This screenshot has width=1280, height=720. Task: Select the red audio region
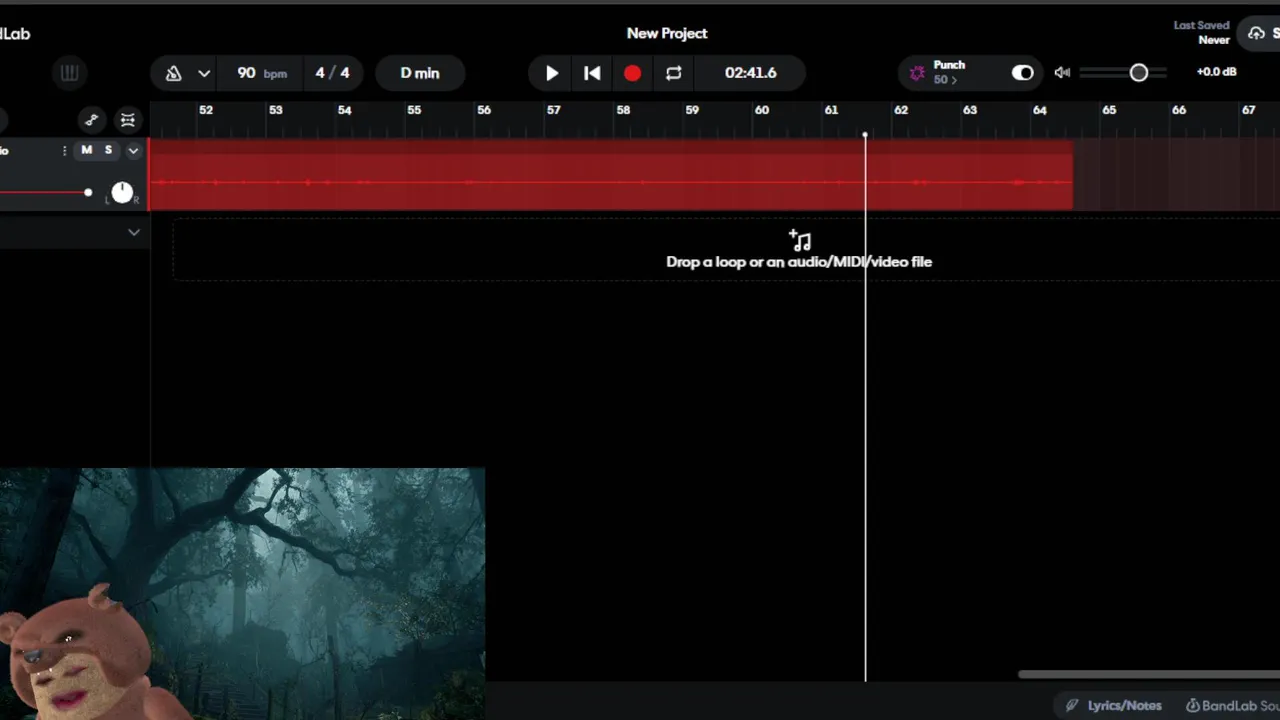click(x=610, y=175)
